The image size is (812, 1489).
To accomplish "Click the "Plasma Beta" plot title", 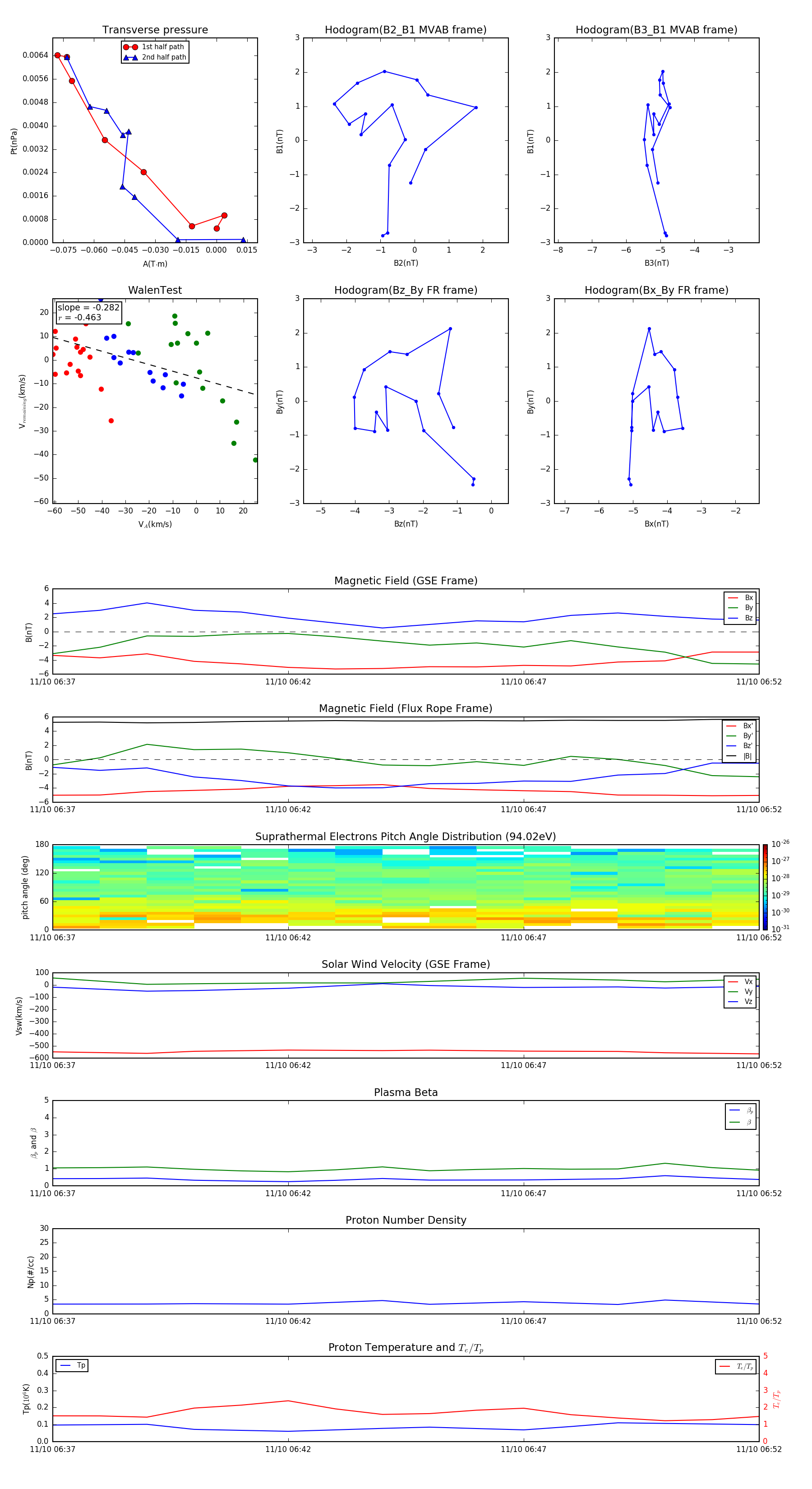I will 406,1092.
